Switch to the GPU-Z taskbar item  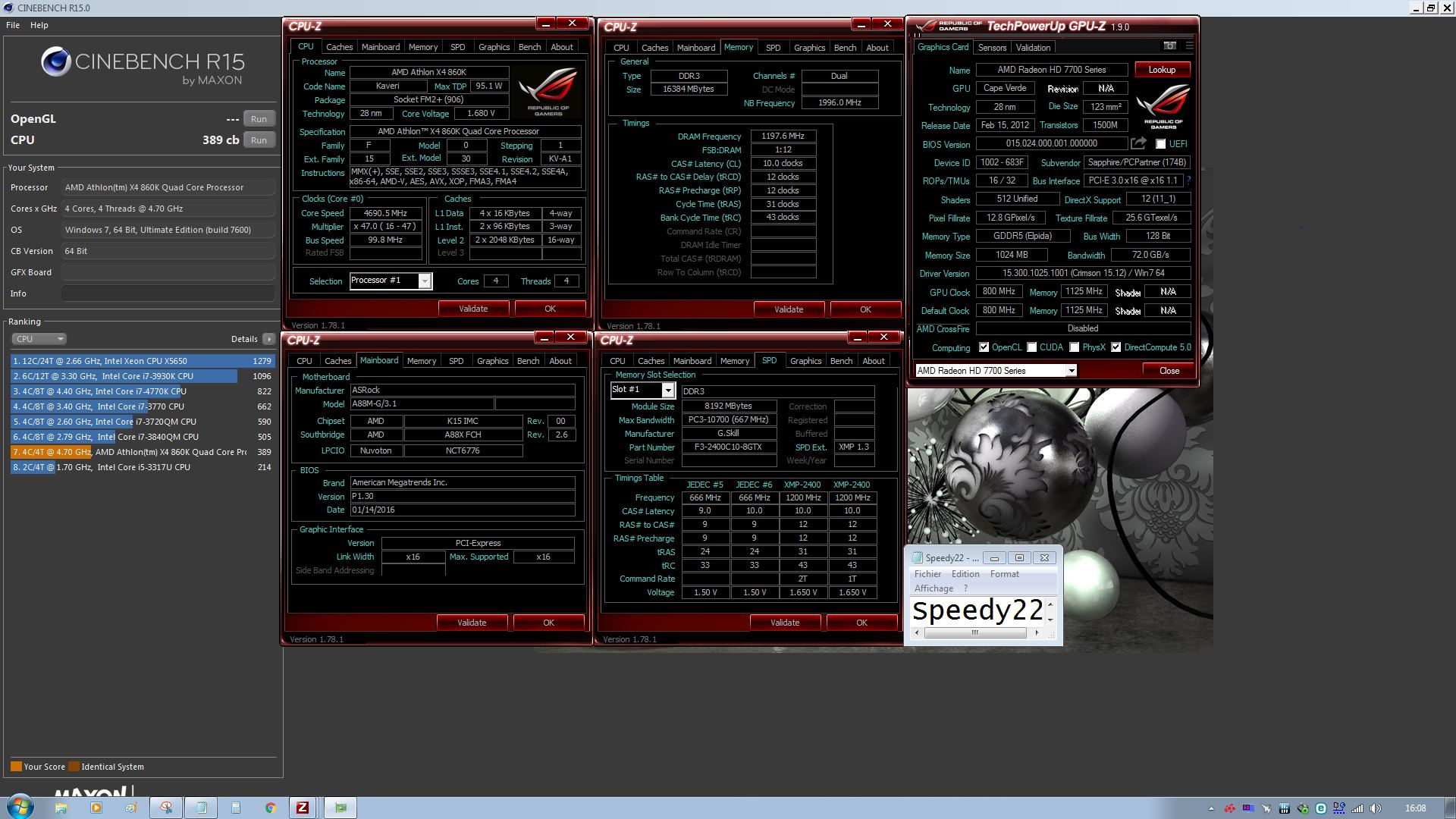point(340,808)
